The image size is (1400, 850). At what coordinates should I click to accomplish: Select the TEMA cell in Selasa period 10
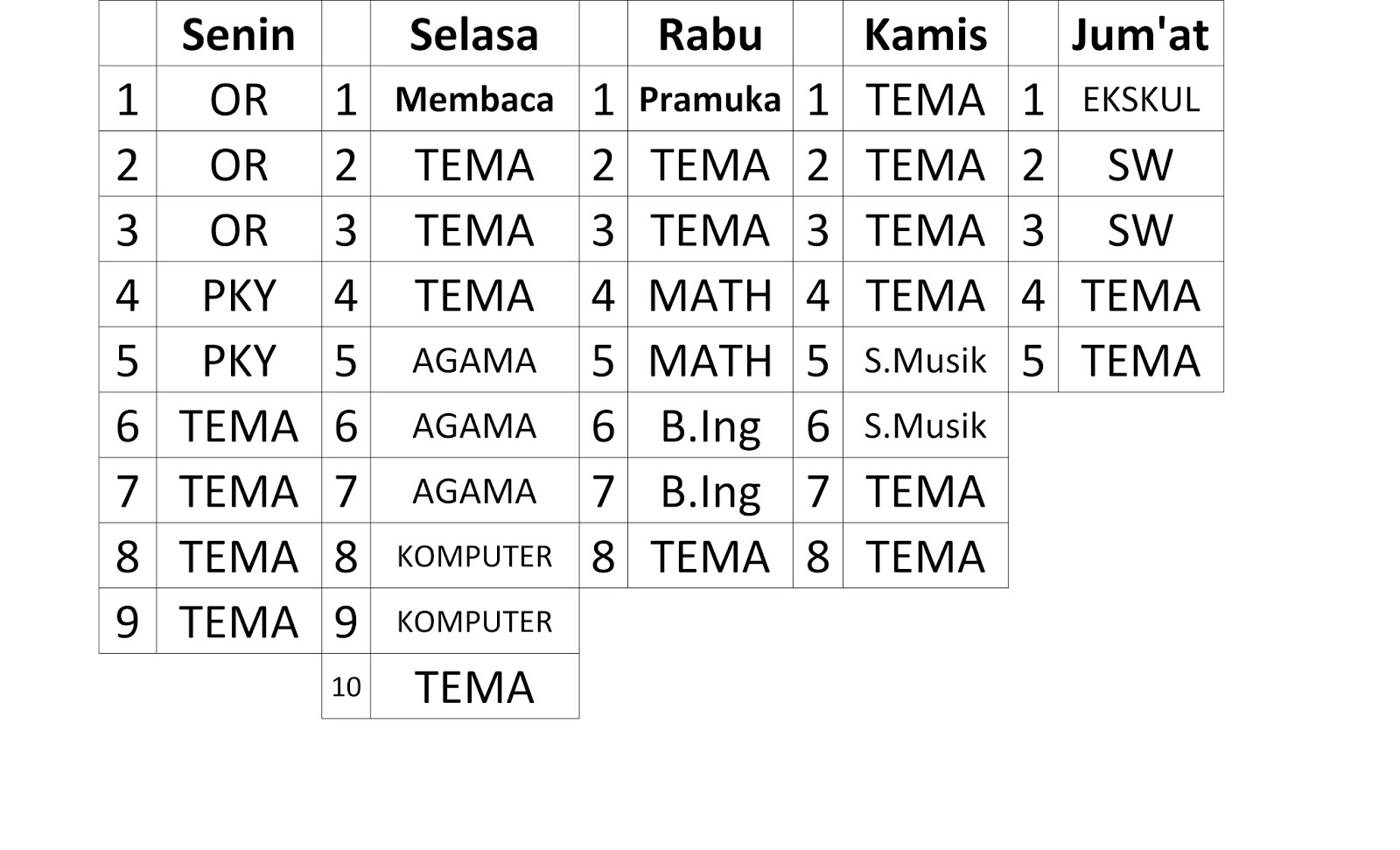(473, 687)
